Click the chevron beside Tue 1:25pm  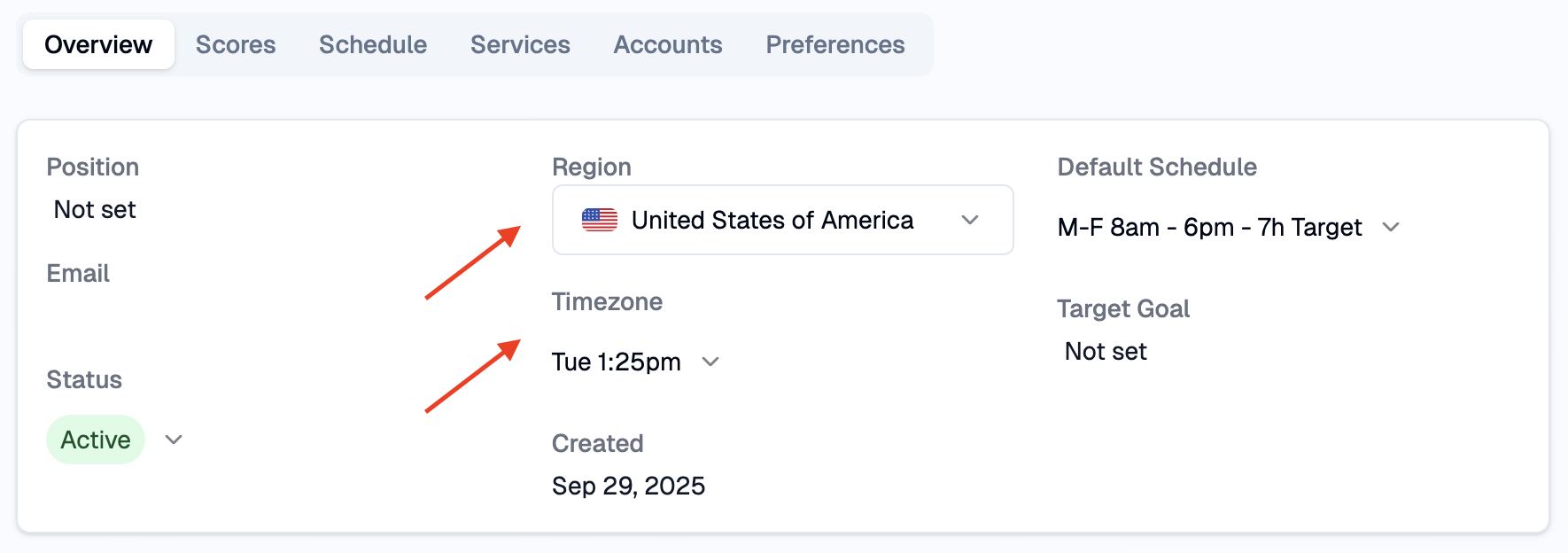[710, 362]
